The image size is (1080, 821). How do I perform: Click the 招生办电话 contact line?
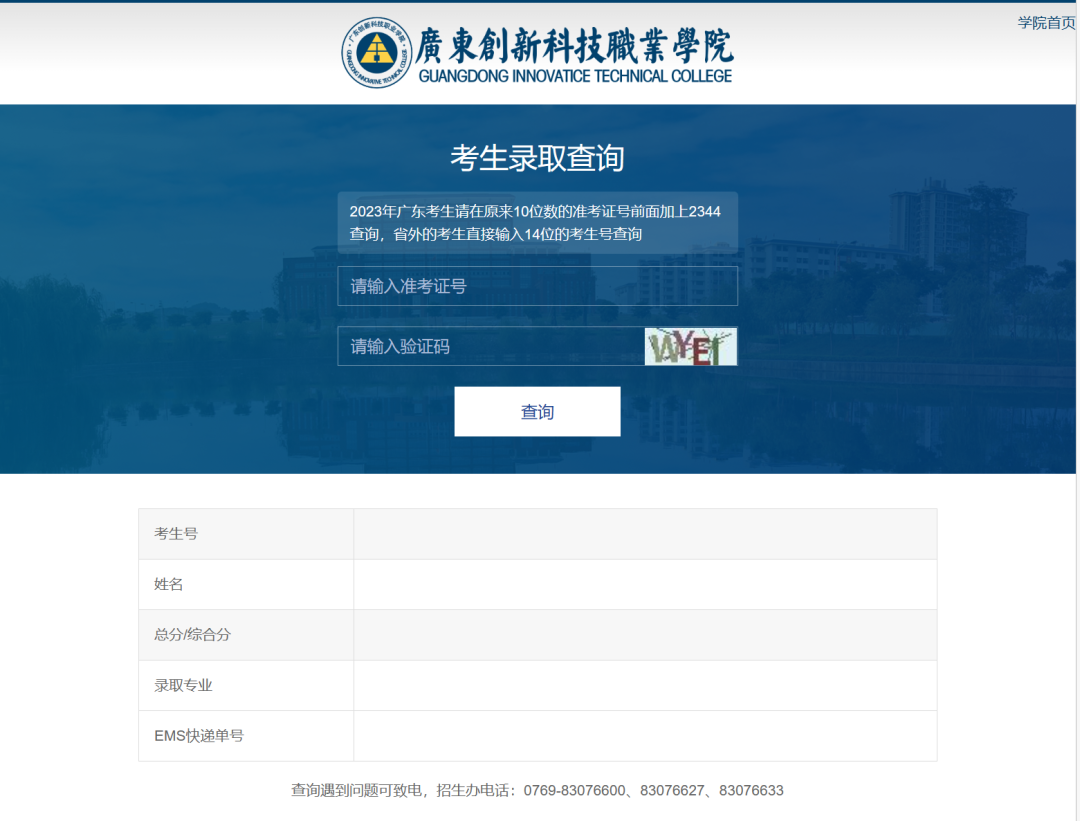[x=537, y=790]
